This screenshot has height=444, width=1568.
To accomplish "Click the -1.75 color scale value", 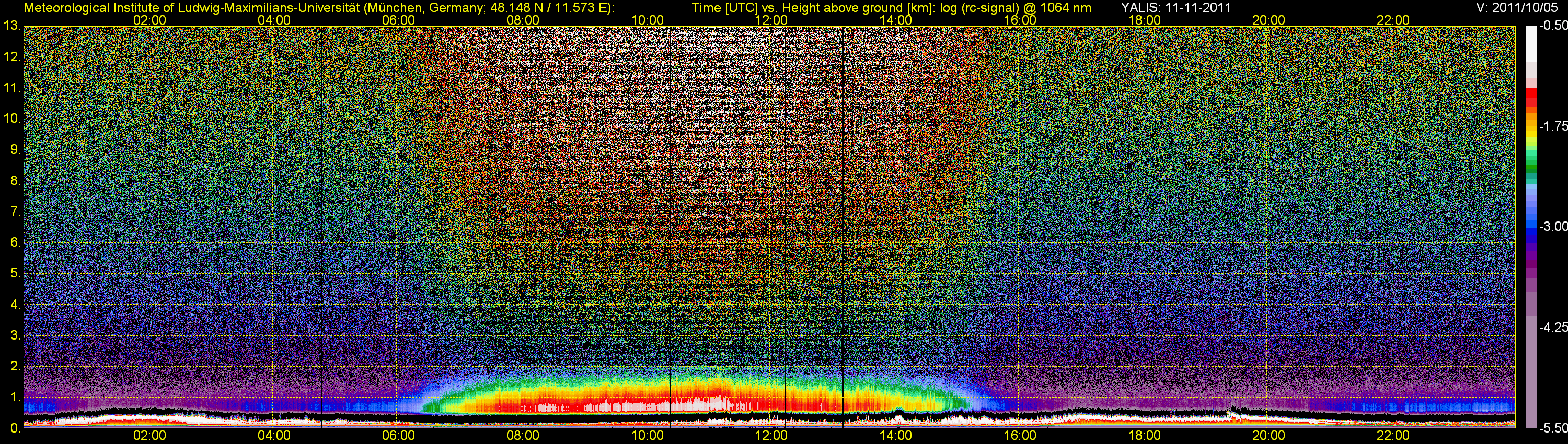I will pos(1553,126).
